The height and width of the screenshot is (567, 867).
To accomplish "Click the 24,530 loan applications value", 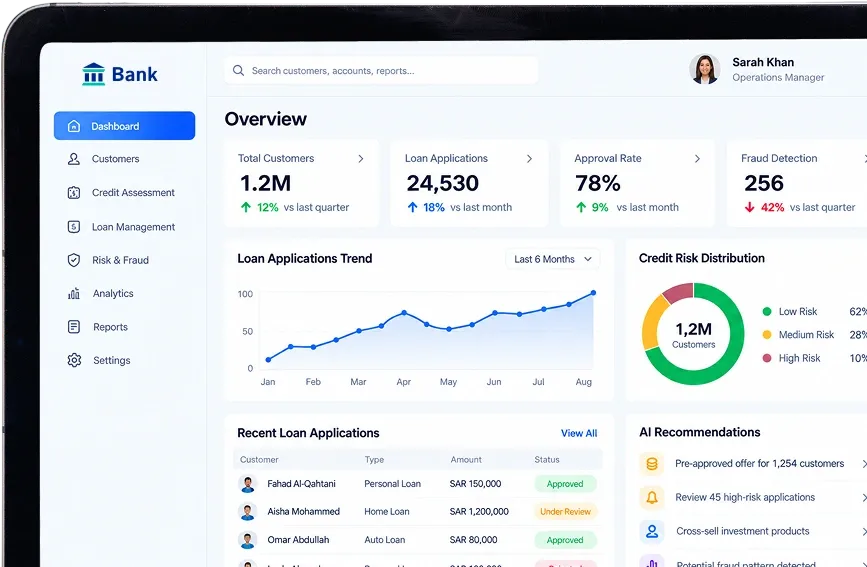I will [x=442, y=183].
